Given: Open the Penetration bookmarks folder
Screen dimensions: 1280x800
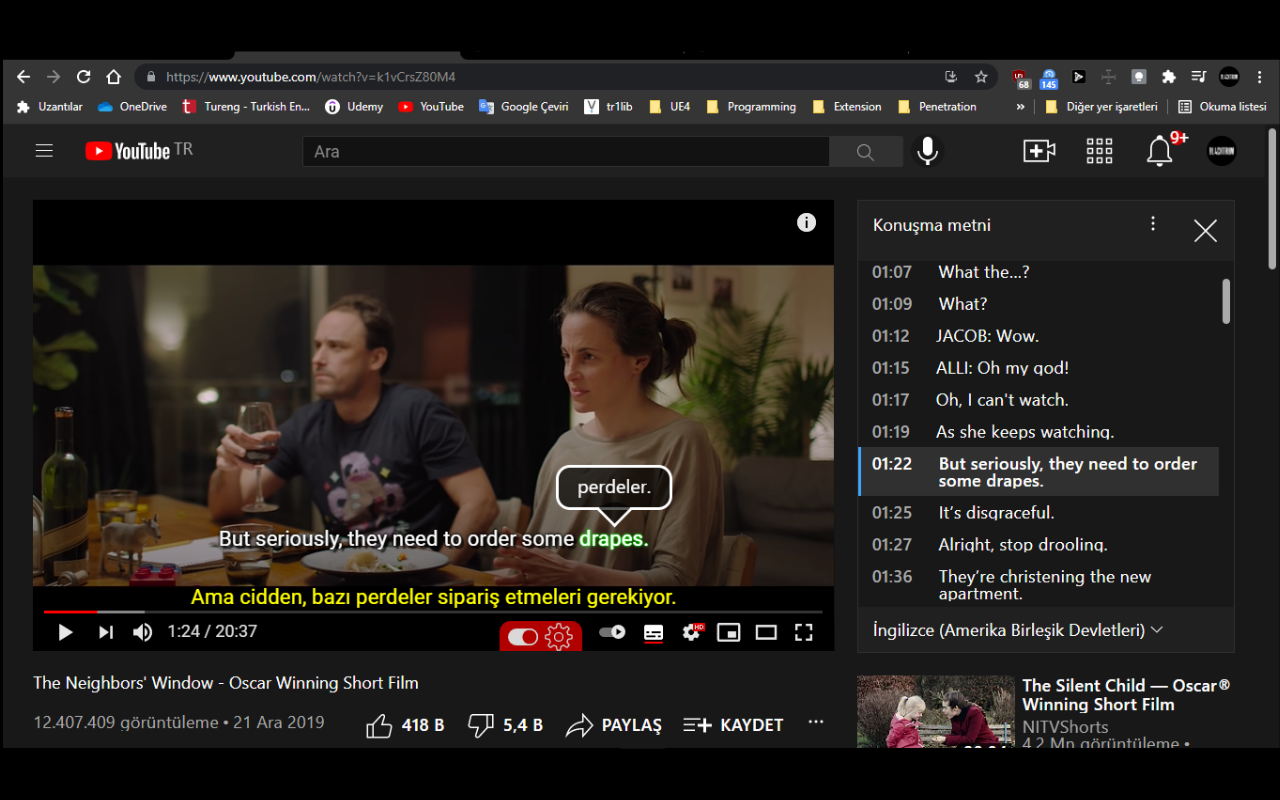Looking at the screenshot, I should [x=937, y=107].
